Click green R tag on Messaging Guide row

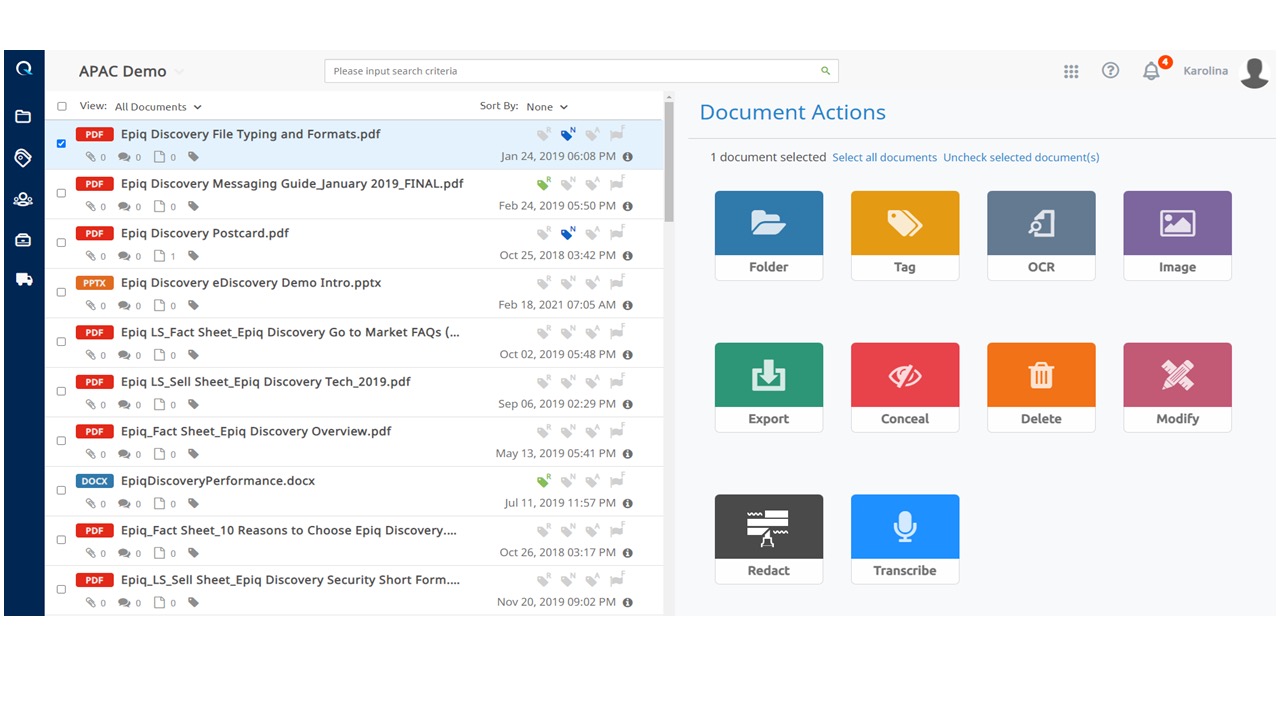(544, 183)
